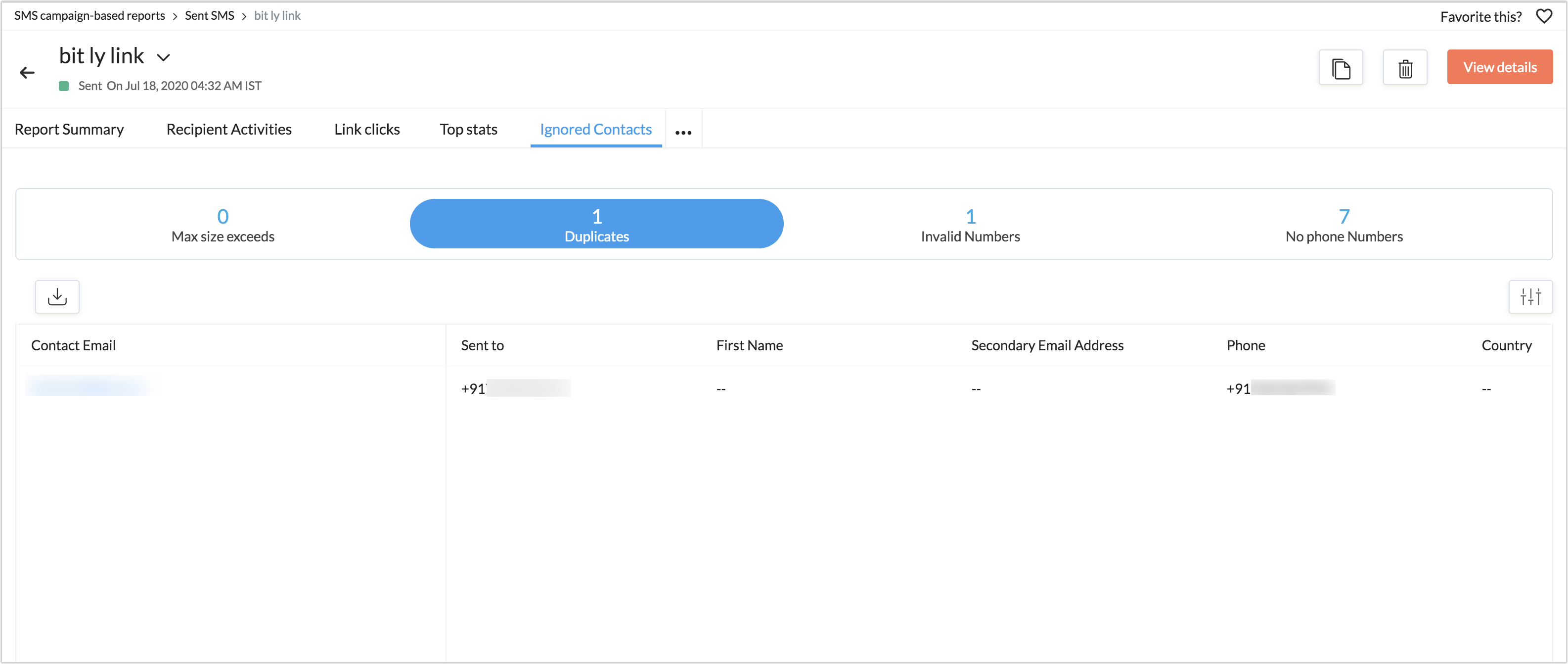Click the Contact Email column header
The width and height of the screenshot is (1568, 664).
click(x=74, y=345)
